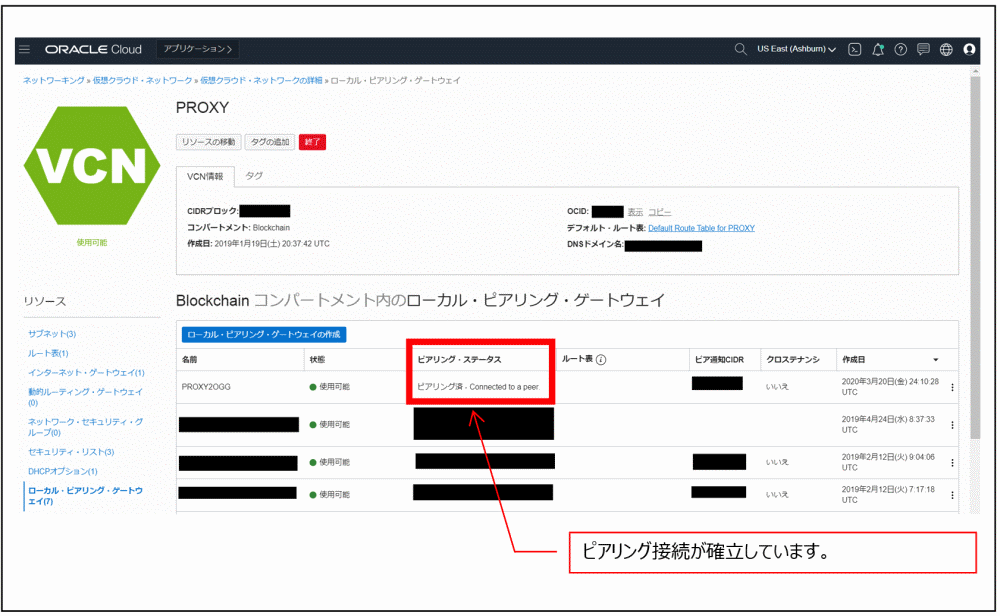The image size is (1000, 616).
Task: Go to ネットワーキング breadcrumb
Action: tap(54, 80)
